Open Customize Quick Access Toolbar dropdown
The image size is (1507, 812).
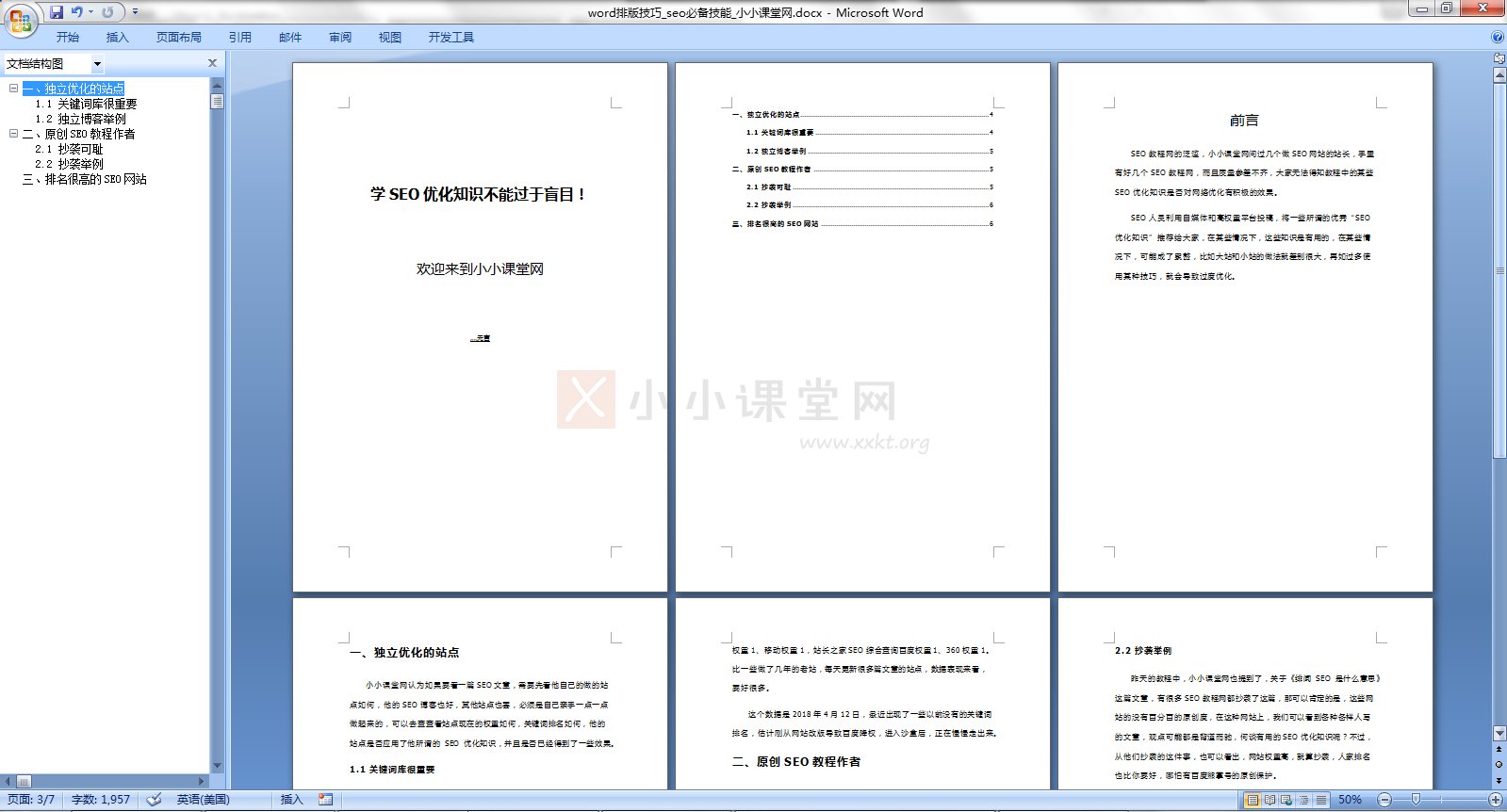(x=136, y=12)
